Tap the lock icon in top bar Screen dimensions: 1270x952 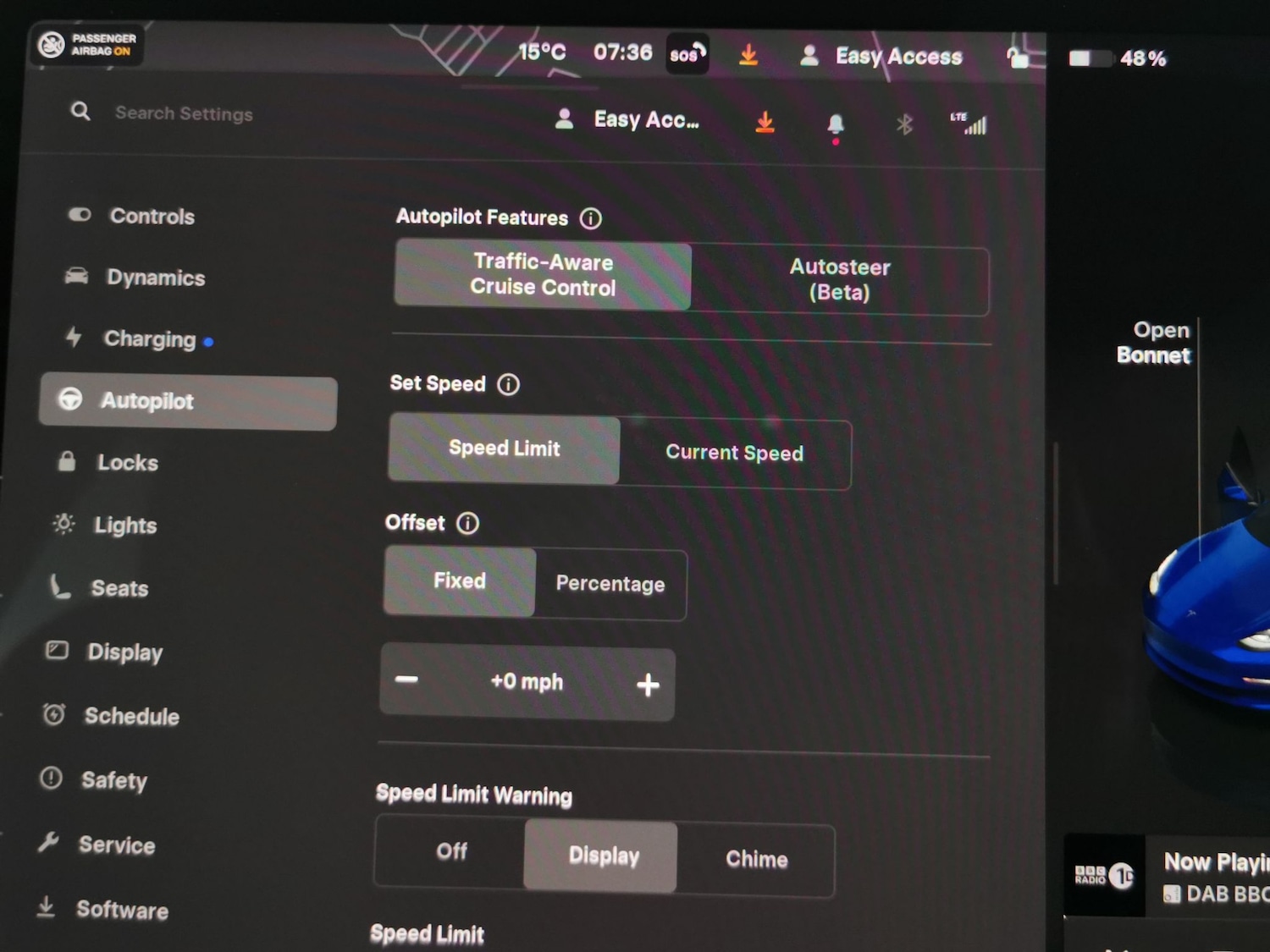pyautogui.click(x=1017, y=58)
